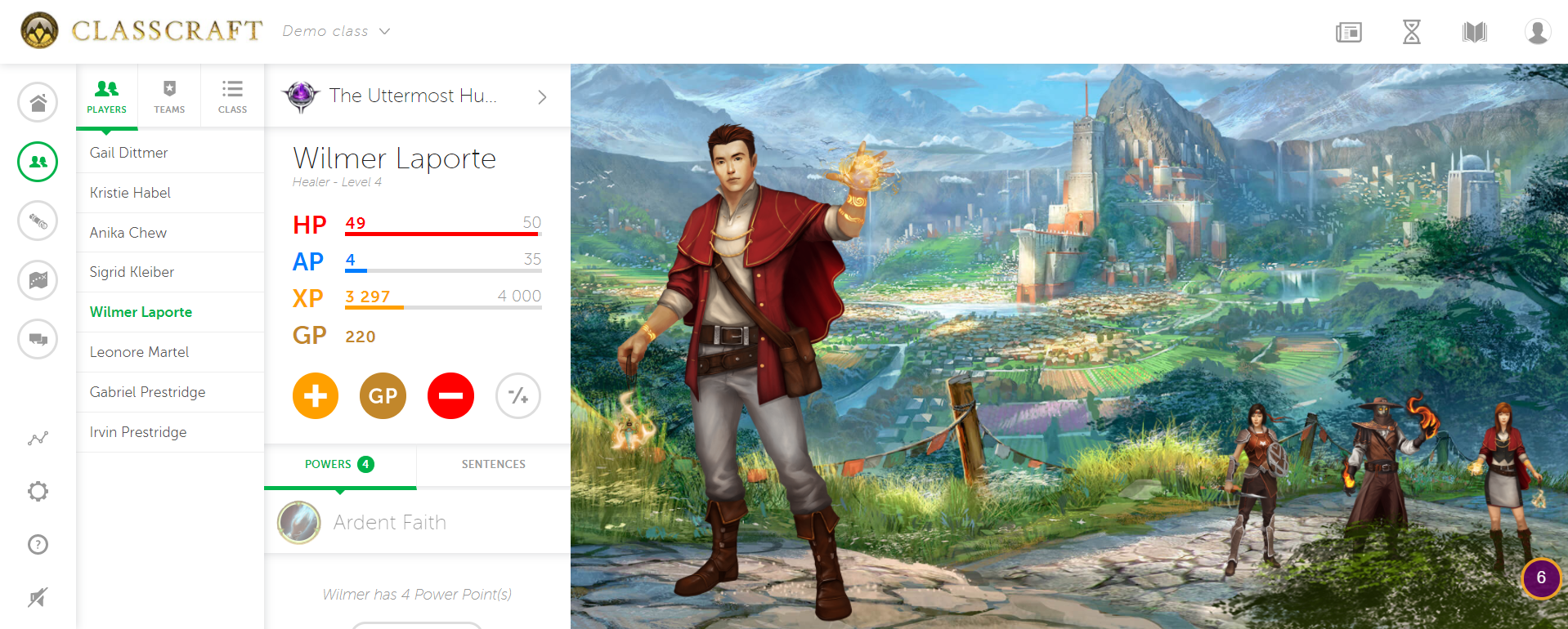Open the book icon in top bar
Viewport: 1568px width, 629px height.
[1475, 32]
